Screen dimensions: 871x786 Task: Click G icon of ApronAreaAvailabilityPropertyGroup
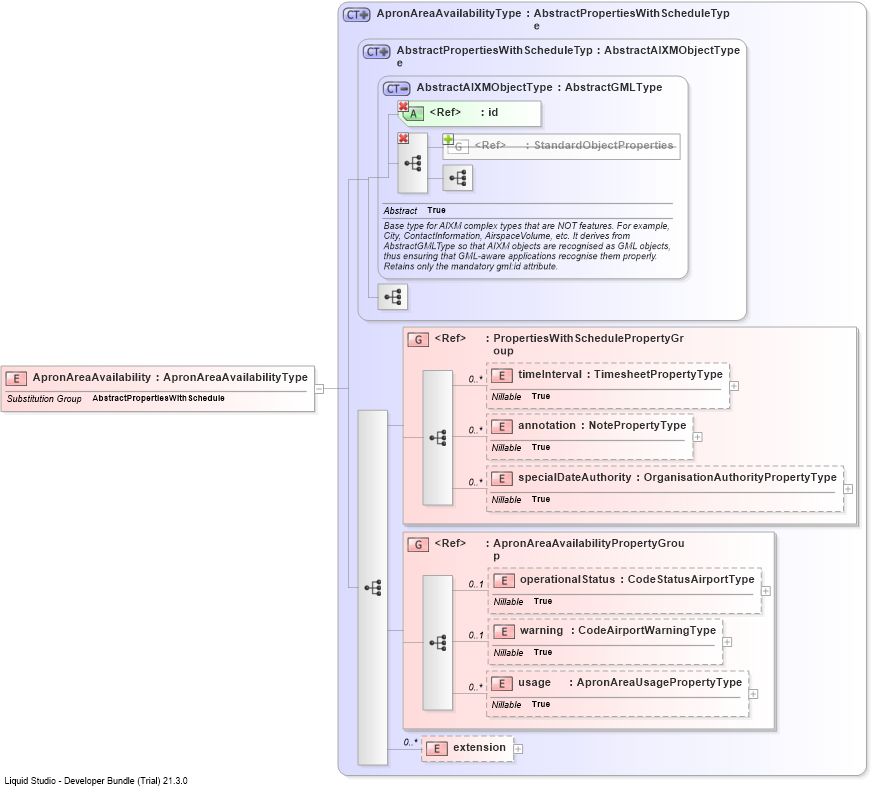[x=418, y=545]
